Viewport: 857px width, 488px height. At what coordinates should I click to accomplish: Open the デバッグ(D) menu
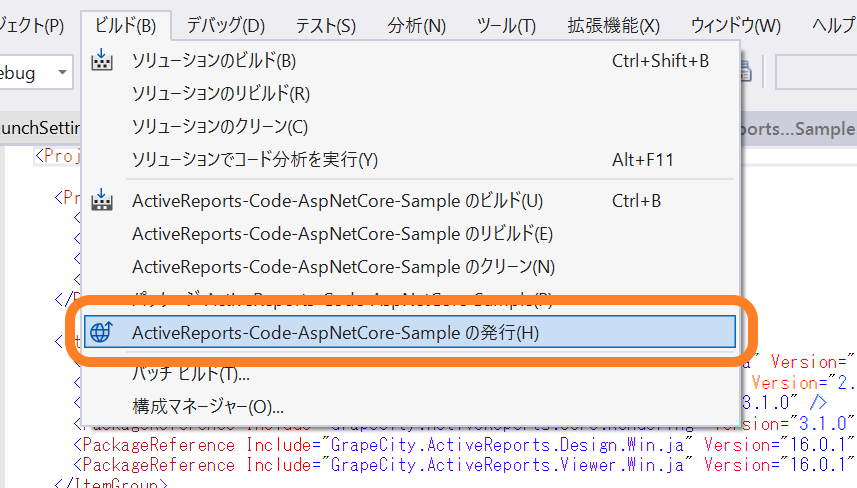226,25
